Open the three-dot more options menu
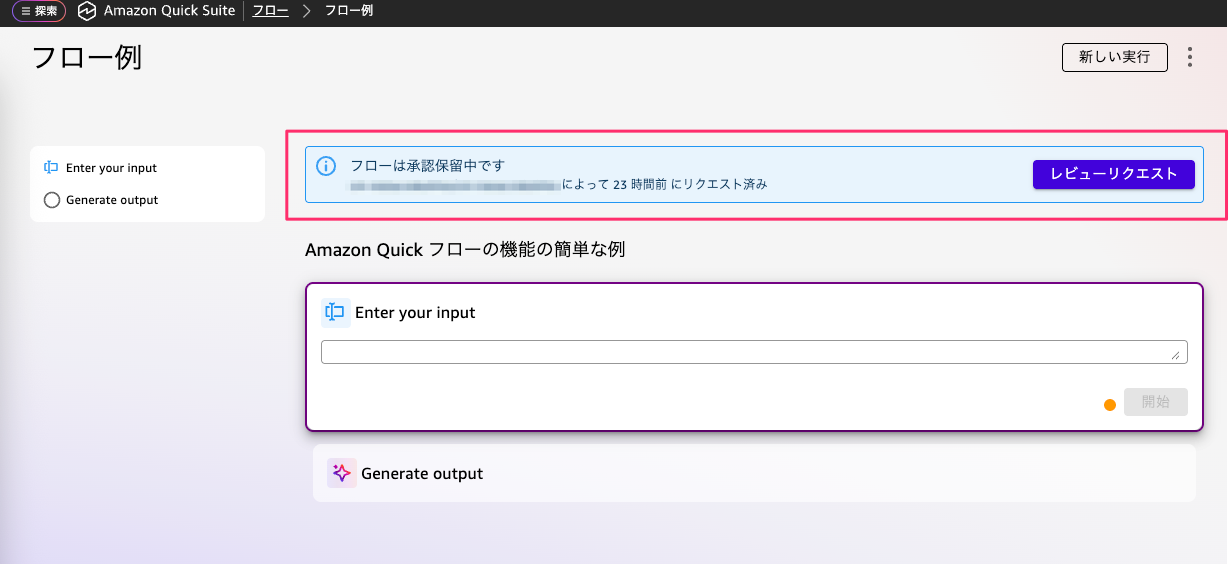This screenshot has width=1229, height=564. (x=1190, y=57)
